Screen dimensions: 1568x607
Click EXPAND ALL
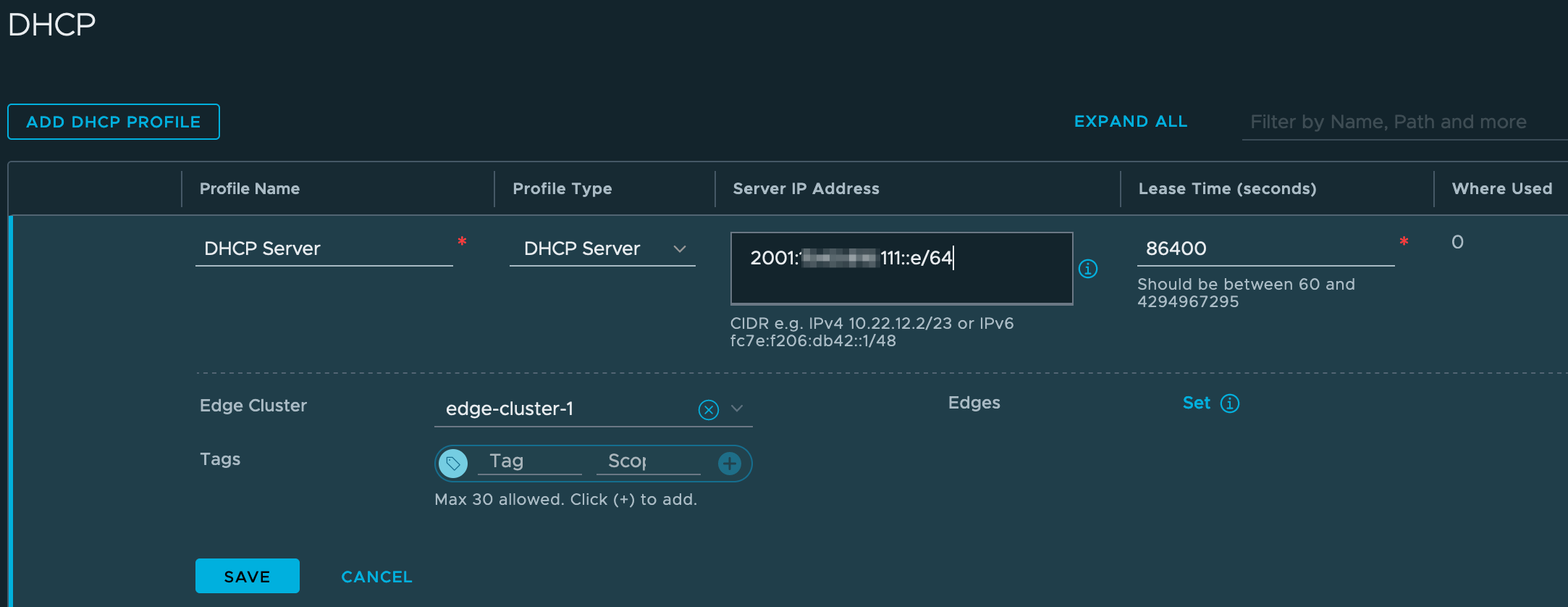[x=1130, y=122]
